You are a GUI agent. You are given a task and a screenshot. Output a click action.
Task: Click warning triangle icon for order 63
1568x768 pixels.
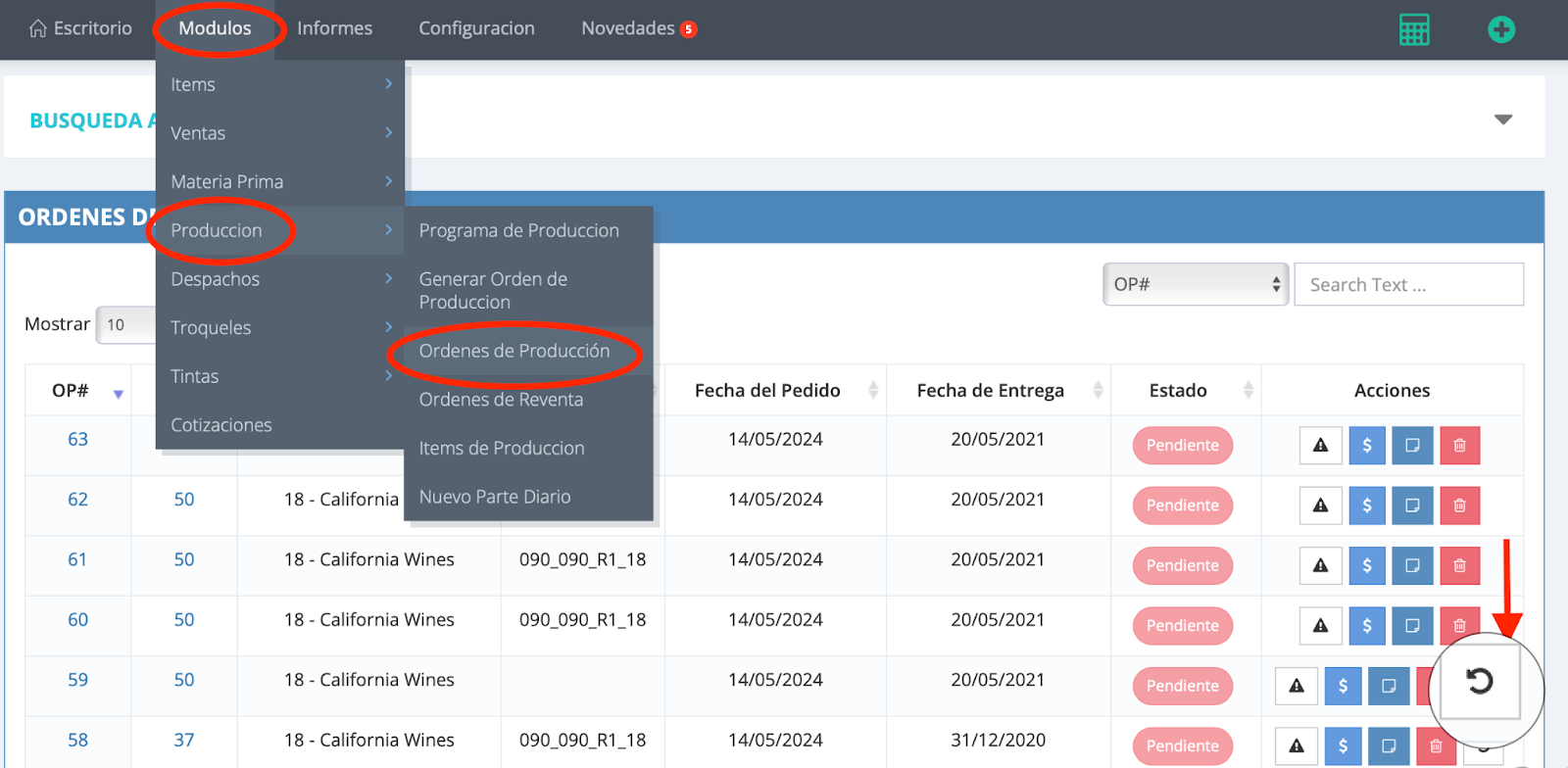1320,446
